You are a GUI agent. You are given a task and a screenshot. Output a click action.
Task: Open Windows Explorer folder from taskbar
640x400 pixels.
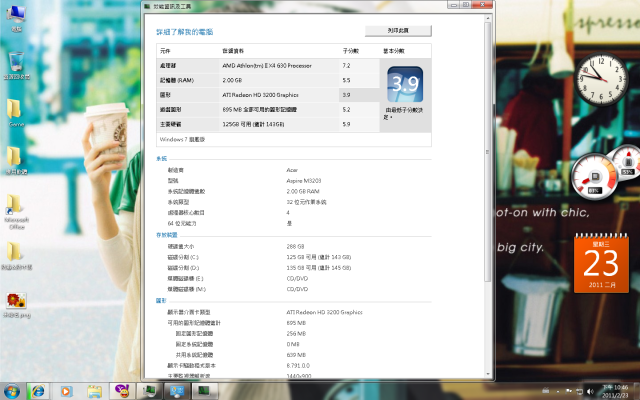tap(94, 391)
